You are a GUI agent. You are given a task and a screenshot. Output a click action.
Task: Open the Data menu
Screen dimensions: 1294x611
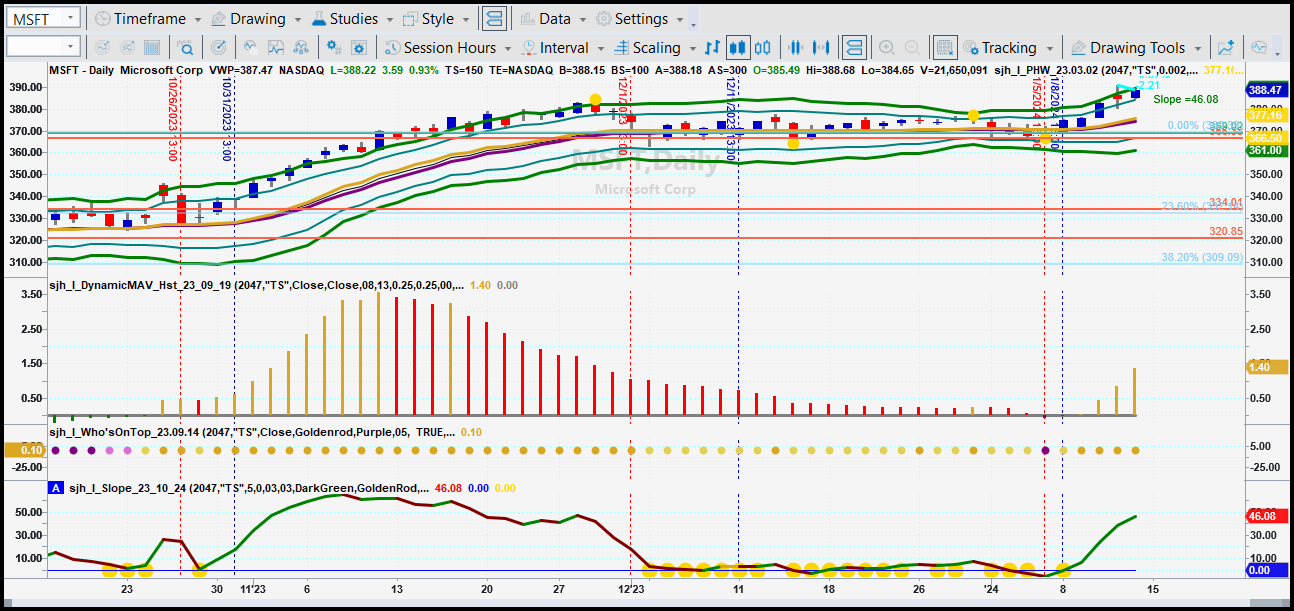pyautogui.click(x=553, y=18)
